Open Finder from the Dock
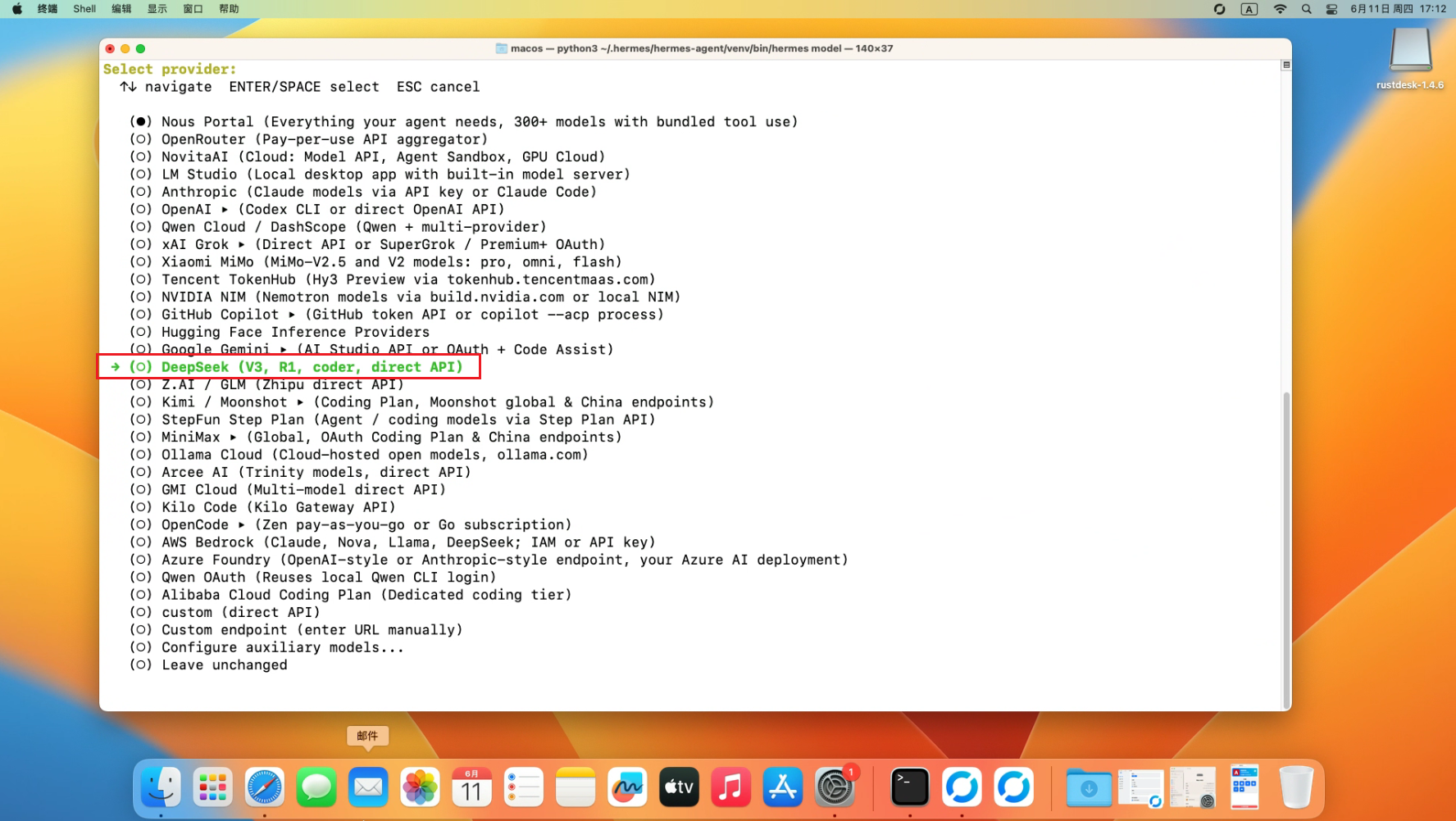Screen dimensions: 1456x821 click(161, 787)
